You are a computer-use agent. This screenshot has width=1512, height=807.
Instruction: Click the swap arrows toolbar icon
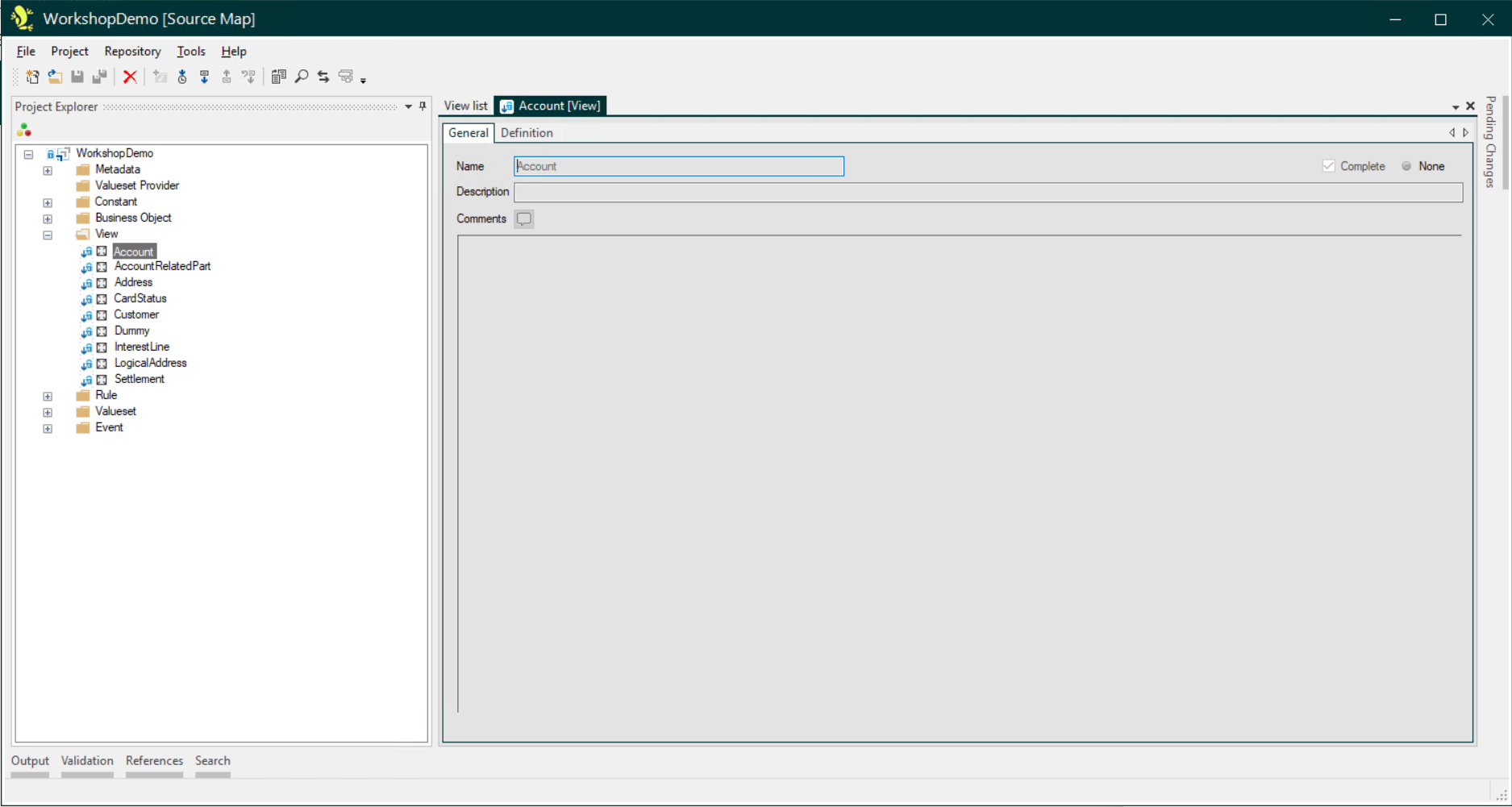pos(323,77)
